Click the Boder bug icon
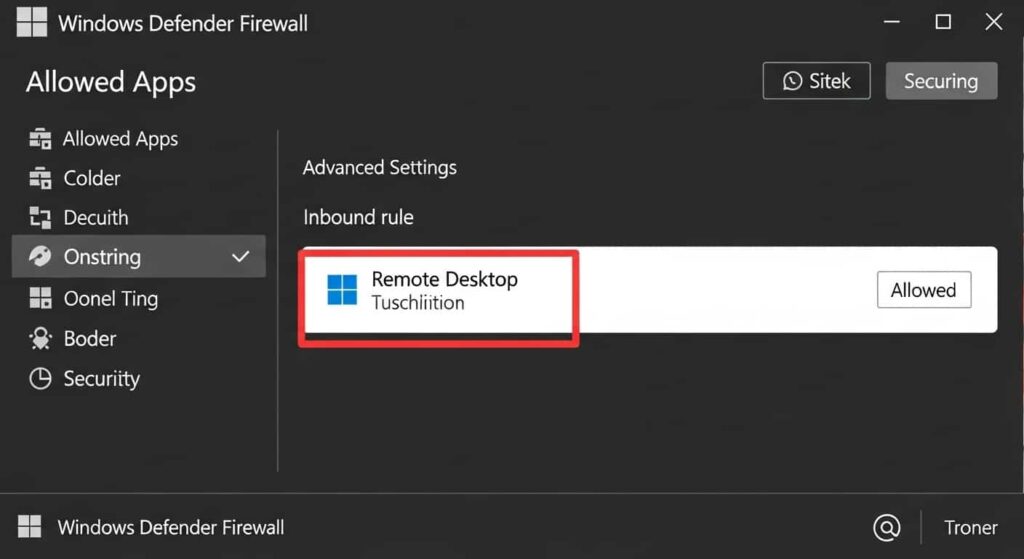 40,338
